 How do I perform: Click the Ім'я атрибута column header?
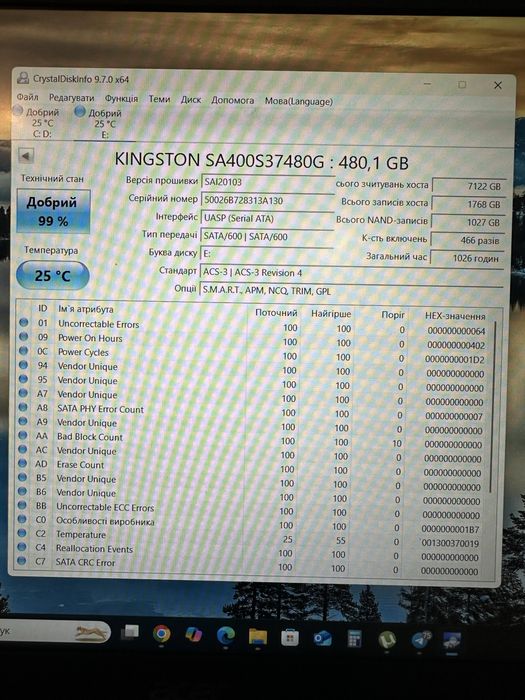[86, 309]
